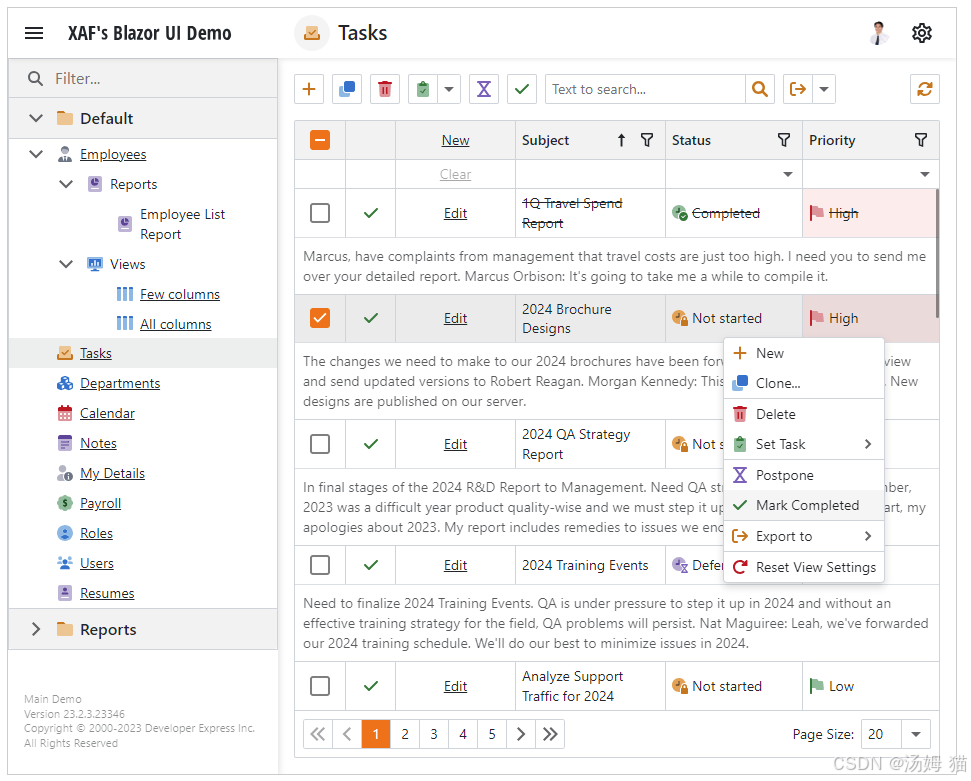Open the user profile avatar
The height and width of the screenshot is (781, 971).
[x=878, y=33]
